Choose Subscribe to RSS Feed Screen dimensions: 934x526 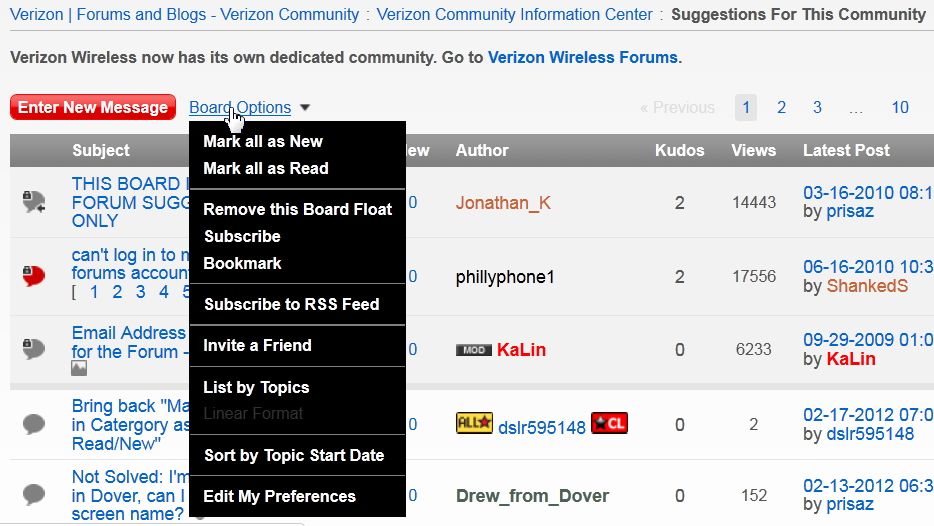pos(292,304)
